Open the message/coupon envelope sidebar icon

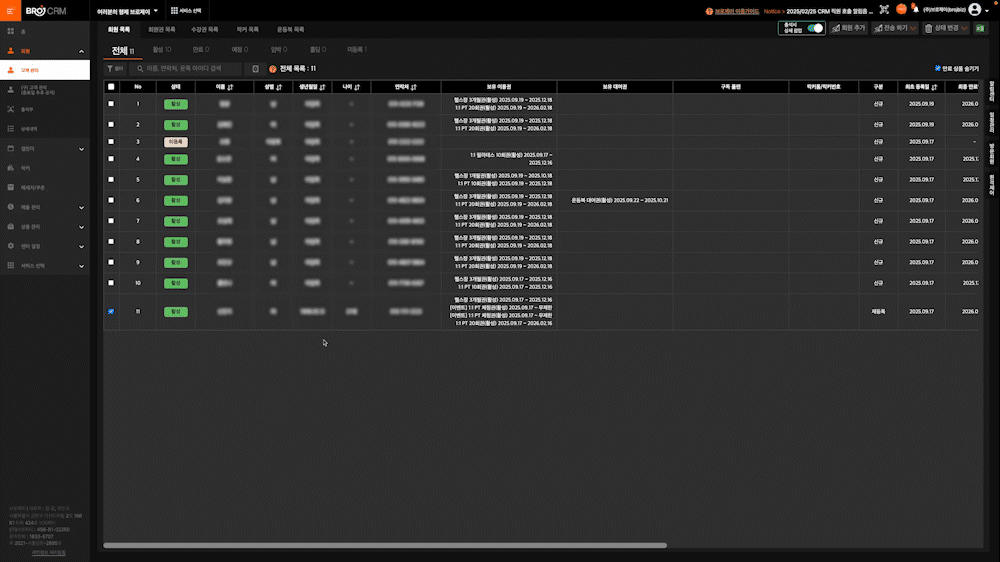(10, 188)
